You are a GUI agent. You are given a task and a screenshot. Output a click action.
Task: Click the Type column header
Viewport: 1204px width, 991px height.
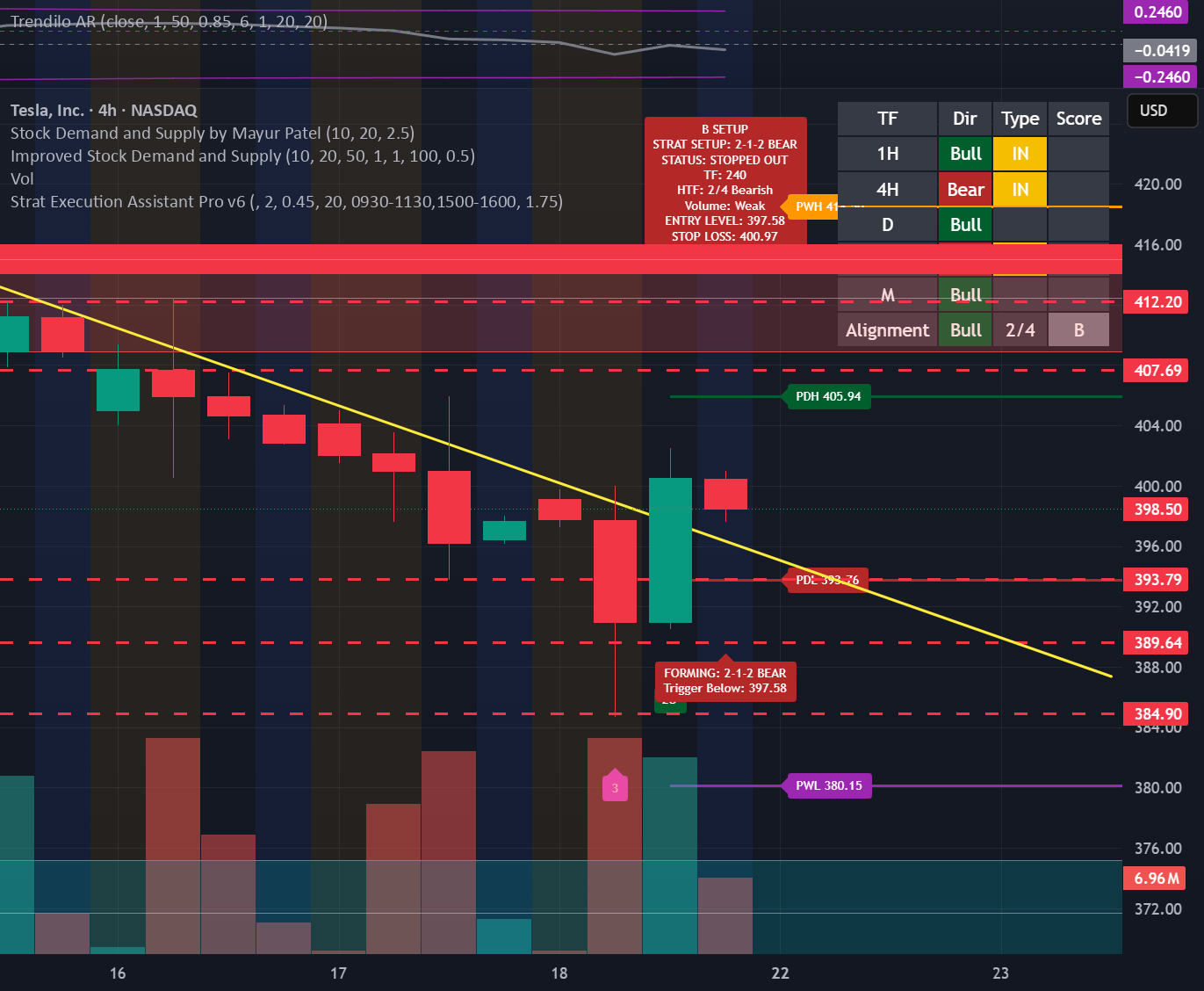1020,119
